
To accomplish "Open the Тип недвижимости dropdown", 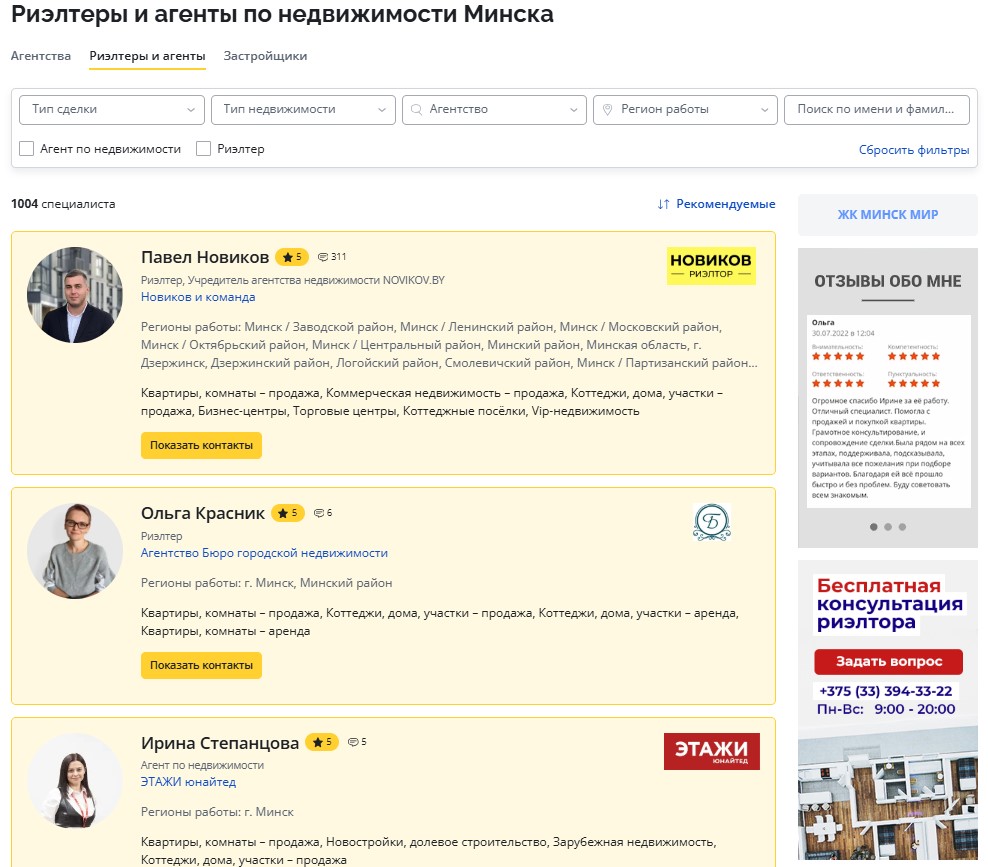I will (x=303, y=109).
